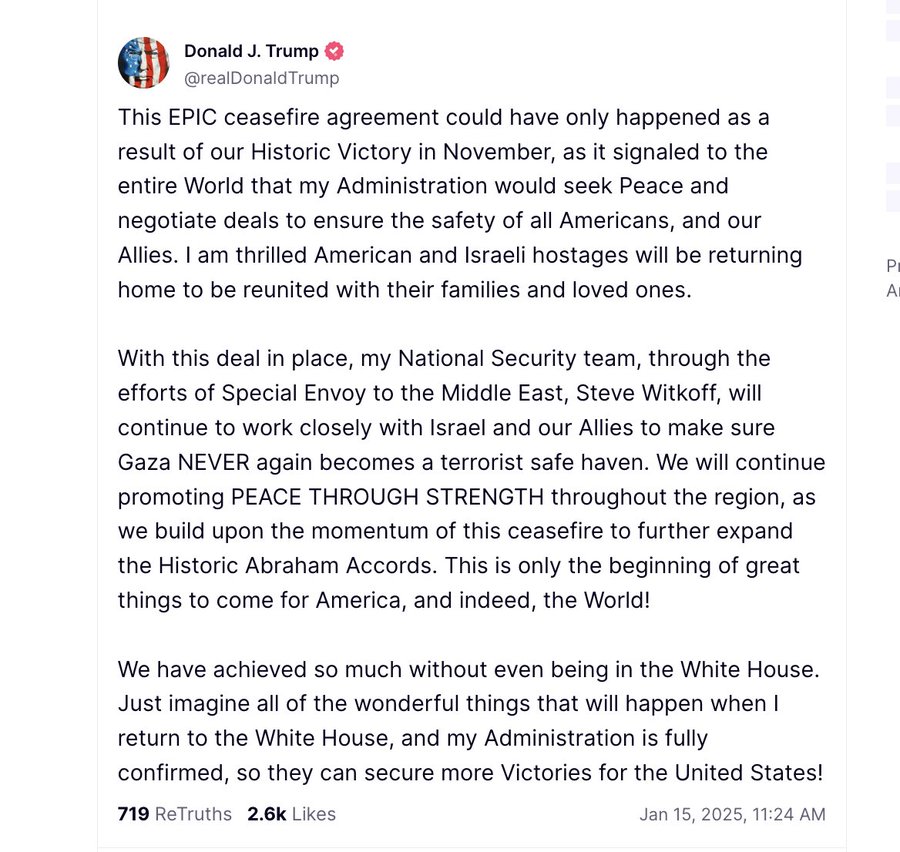Open the Donald J. Trump display name

click(251, 51)
